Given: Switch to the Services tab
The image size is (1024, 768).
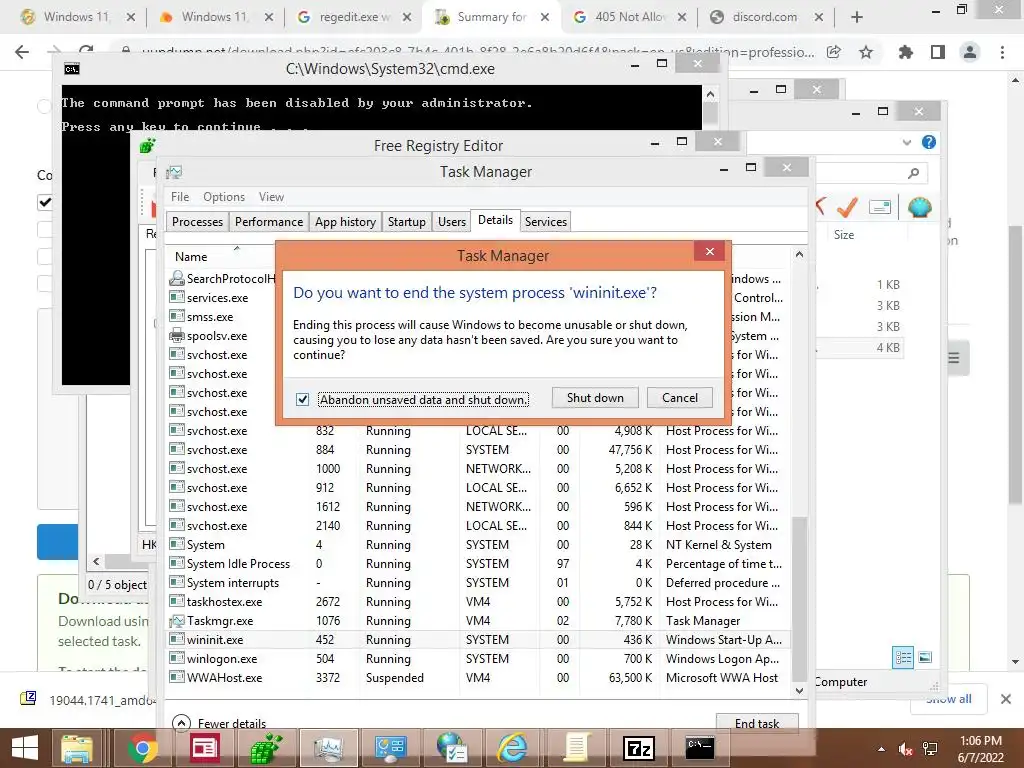Looking at the screenshot, I should (545, 222).
